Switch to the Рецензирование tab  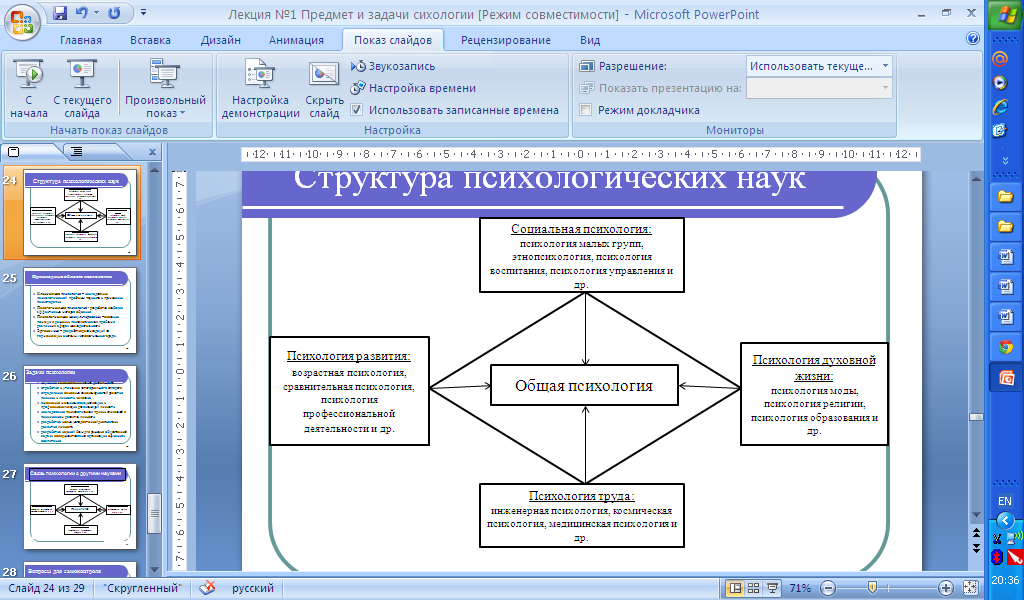(506, 40)
